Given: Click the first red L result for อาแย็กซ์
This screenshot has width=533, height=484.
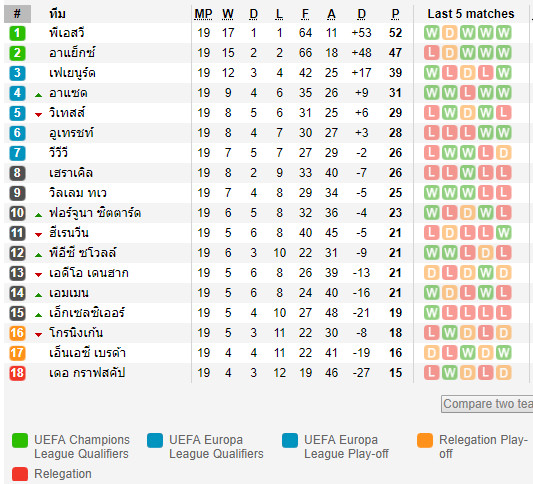Looking at the screenshot, I should [431, 53].
